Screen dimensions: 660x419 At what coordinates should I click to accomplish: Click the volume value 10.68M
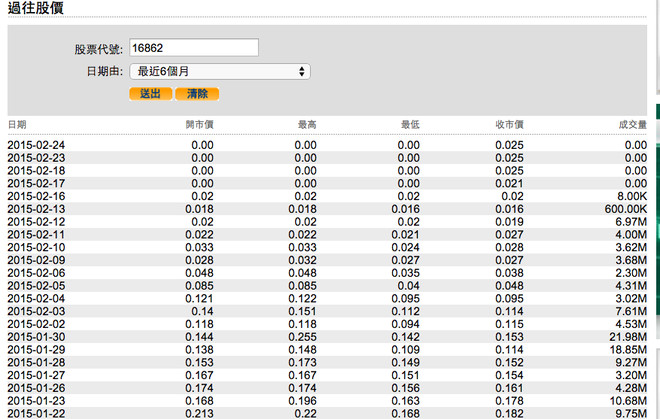[x=628, y=401]
